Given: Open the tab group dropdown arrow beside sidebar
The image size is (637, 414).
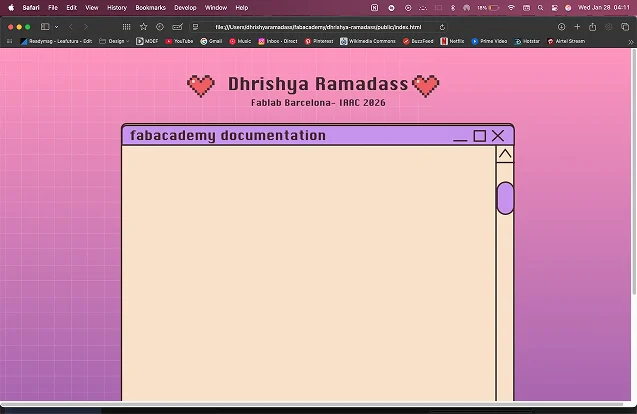Looking at the screenshot, I should coord(56,27).
